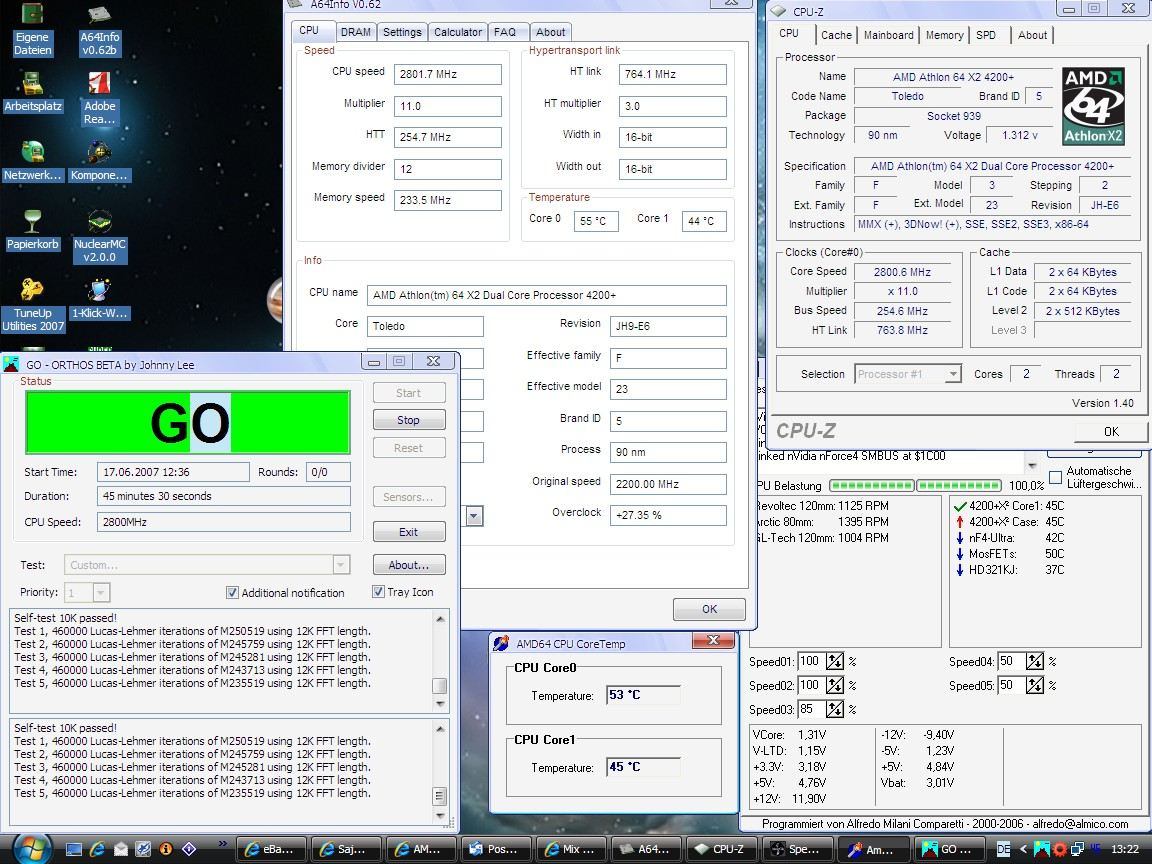Screen dimensions: 1152x864
Task: Open the Arbeitsplatz desktop icon
Action: click(x=32, y=92)
